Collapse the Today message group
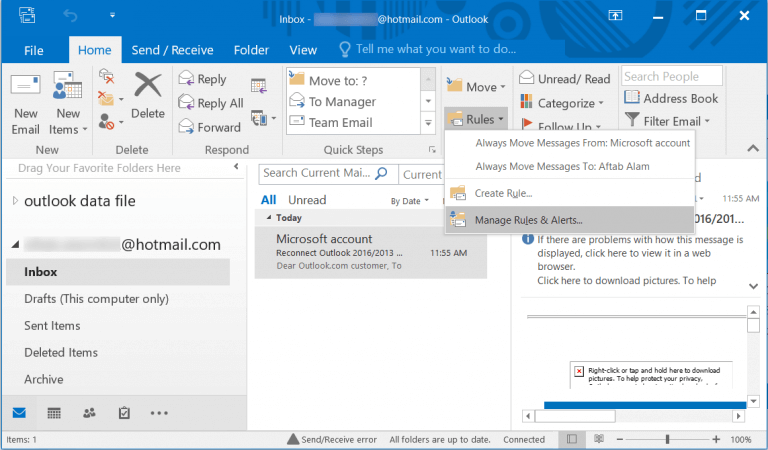 coord(268,217)
